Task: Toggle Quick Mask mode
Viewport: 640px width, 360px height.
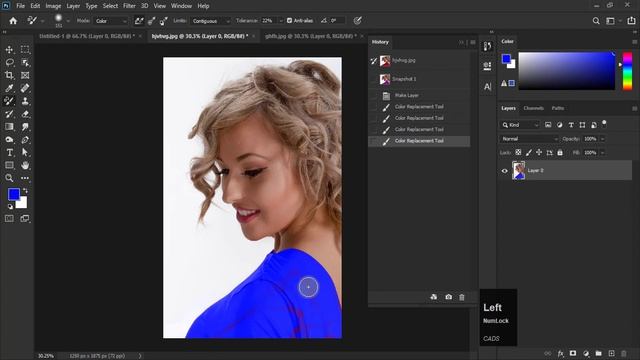Action: pyautogui.click(x=9, y=219)
